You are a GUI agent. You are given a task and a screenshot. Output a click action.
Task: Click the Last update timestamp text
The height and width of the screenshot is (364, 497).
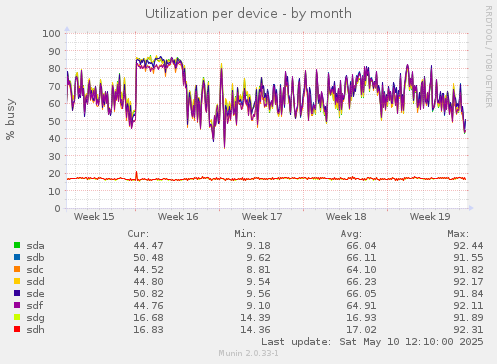click(372, 342)
